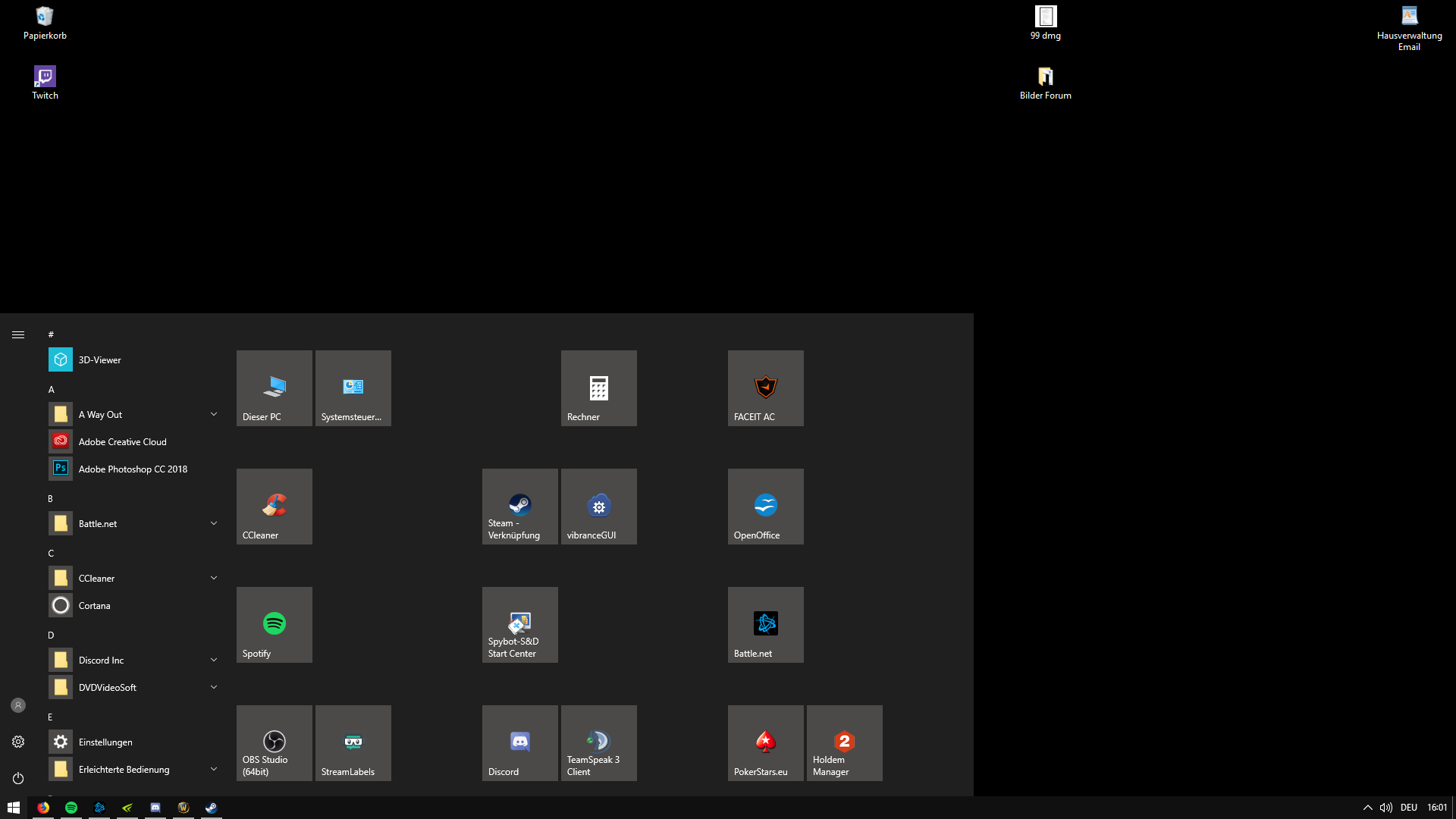Switch to Steam from the taskbar
This screenshot has height=819, width=1456.
point(212,808)
